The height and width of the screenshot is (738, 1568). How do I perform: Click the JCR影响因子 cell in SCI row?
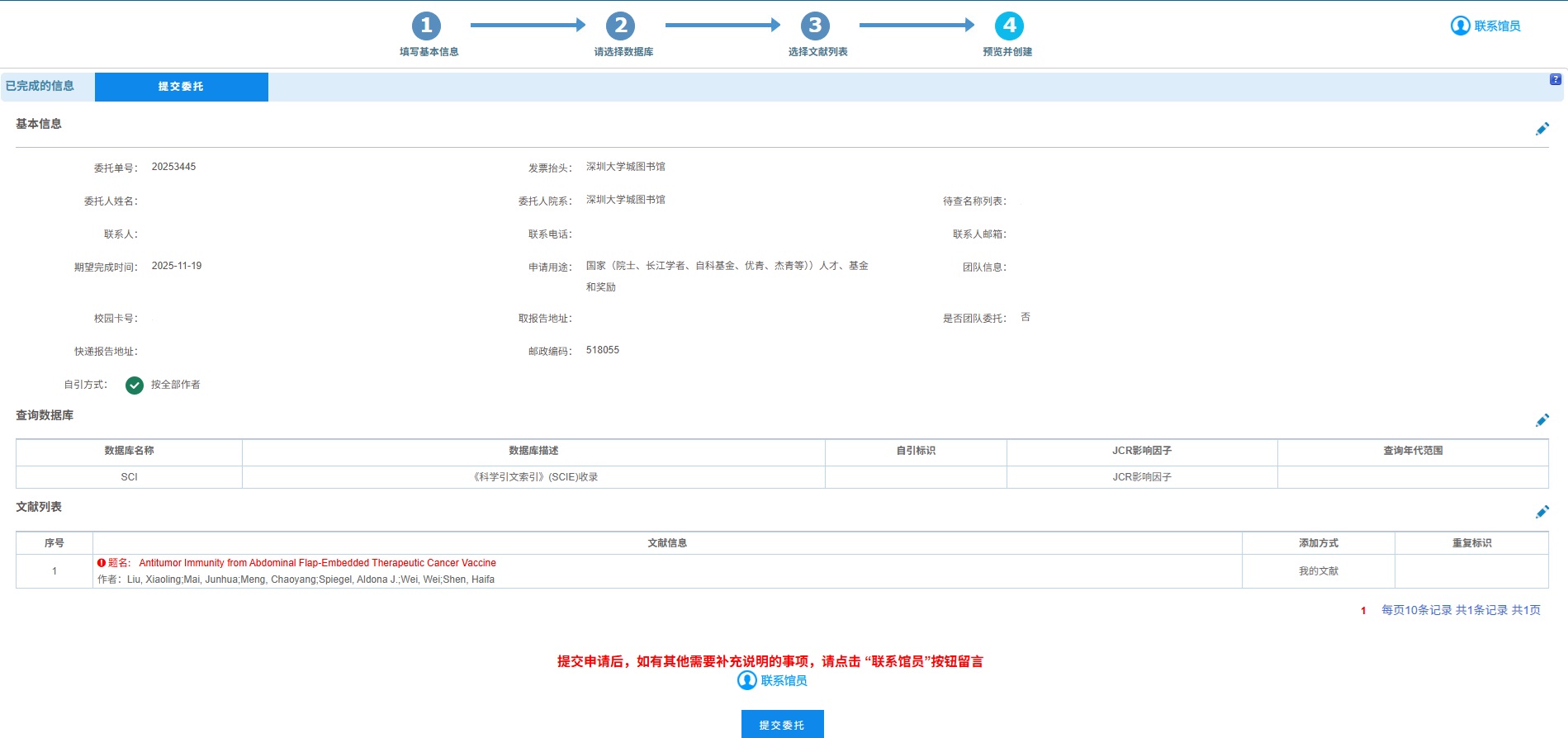[1141, 477]
